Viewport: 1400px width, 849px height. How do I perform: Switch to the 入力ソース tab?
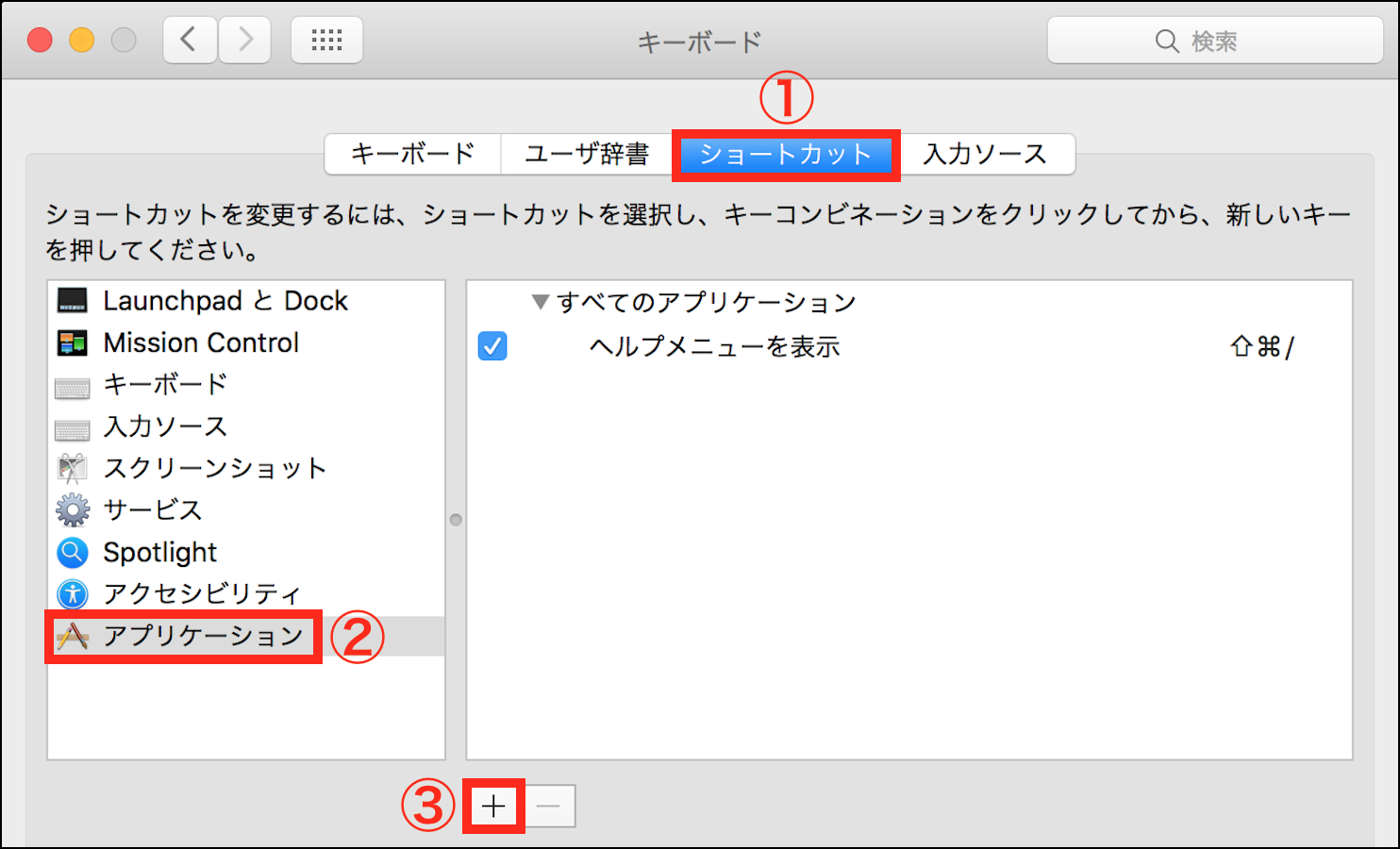click(986, 154)
